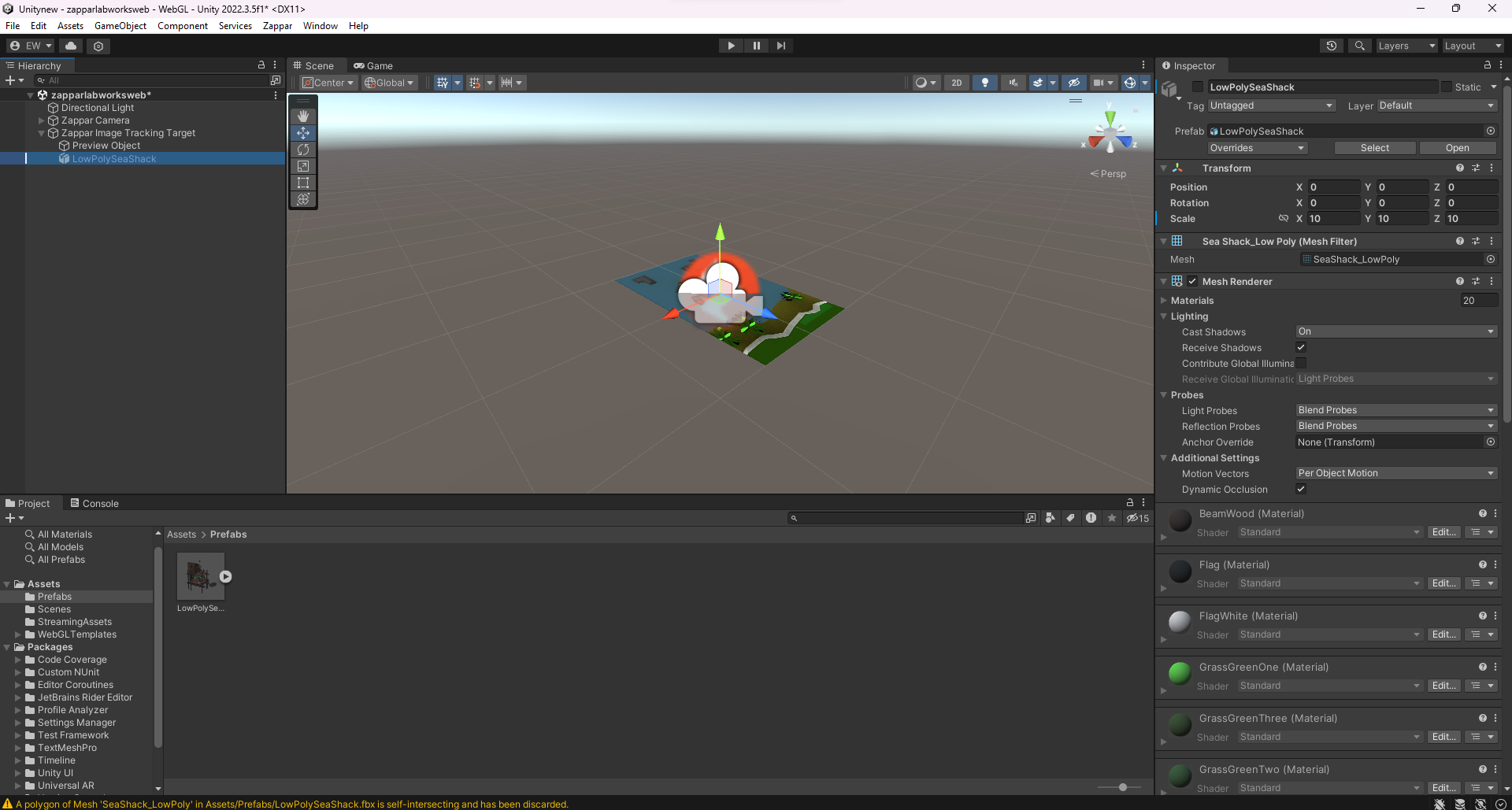1512x810 pixels.
Task: Toggle scene lighting
Action: 984,83
